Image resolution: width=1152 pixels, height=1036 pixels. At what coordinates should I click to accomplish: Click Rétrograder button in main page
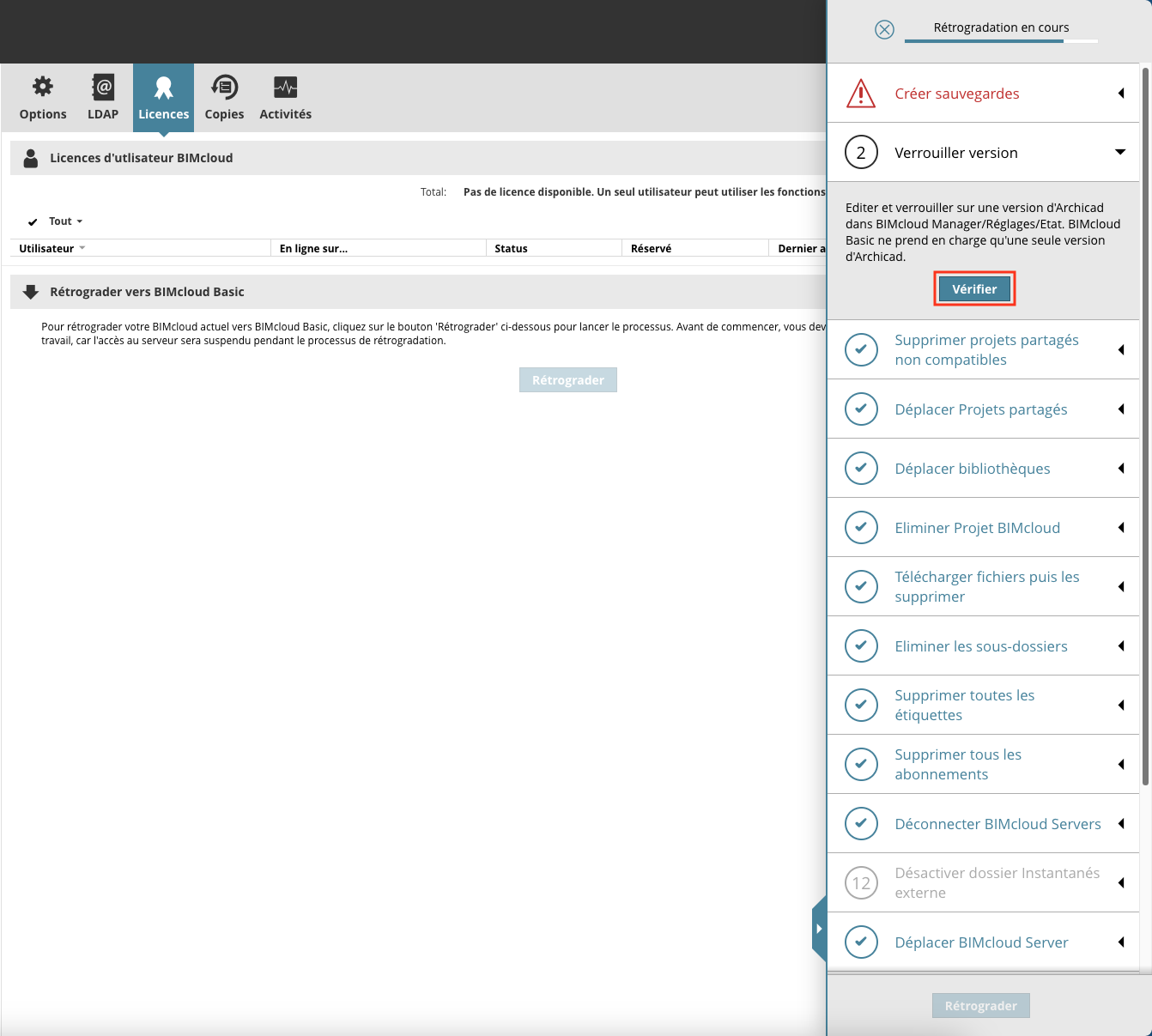click(568, 380)
